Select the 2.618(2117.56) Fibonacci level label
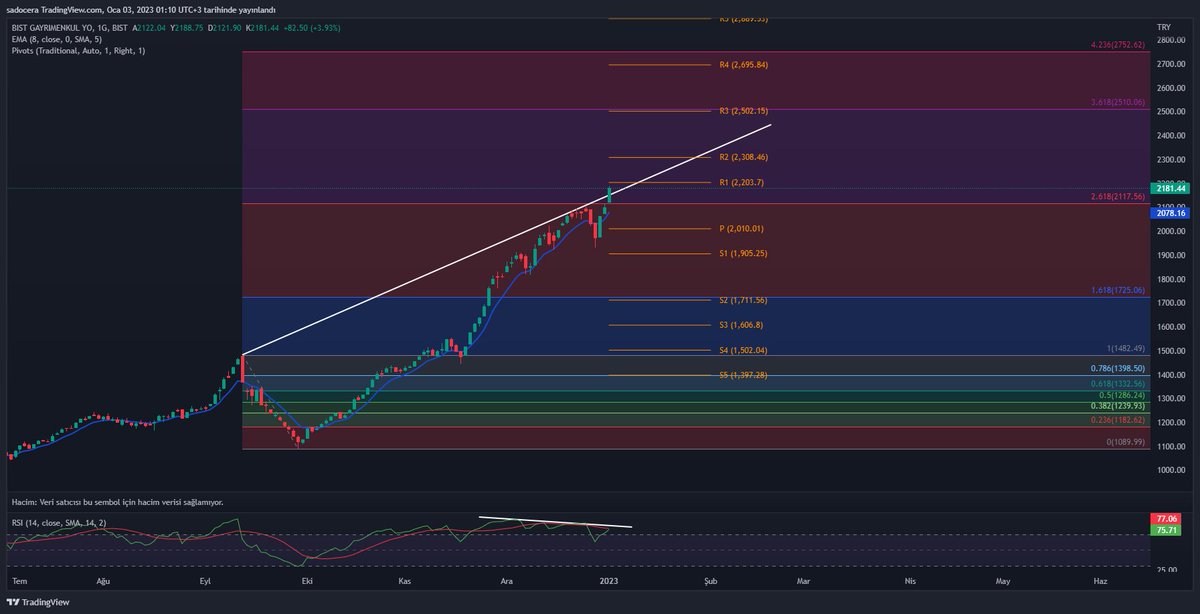 coord(1117,198)
